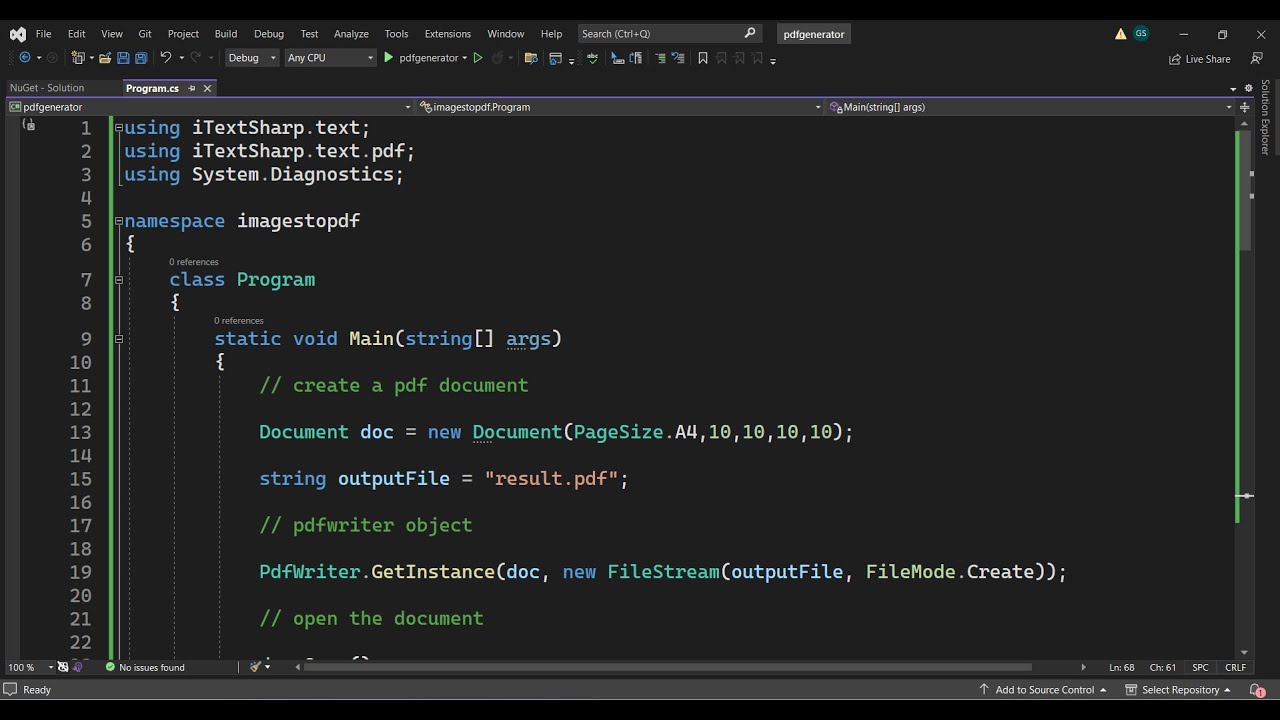Start pdfgenerator with the green play button
This screenshot has height=720, width=1280.
pyautogui.click(x=389, y=58)
